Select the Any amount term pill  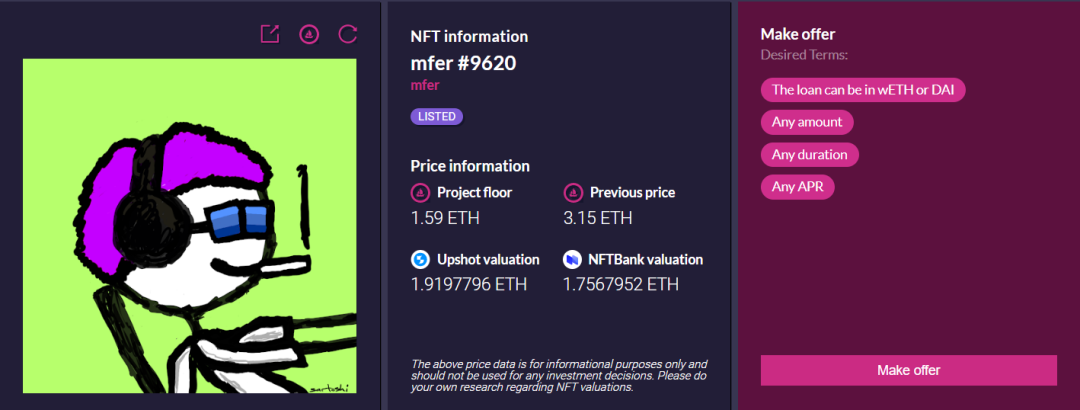807,122
